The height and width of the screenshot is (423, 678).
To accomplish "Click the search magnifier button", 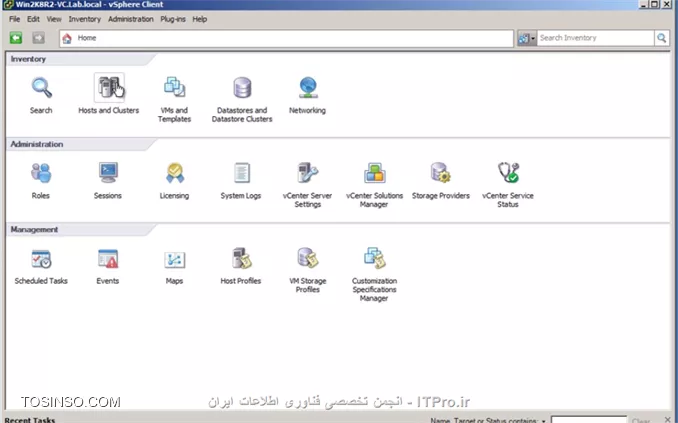I will coord(662,38).
